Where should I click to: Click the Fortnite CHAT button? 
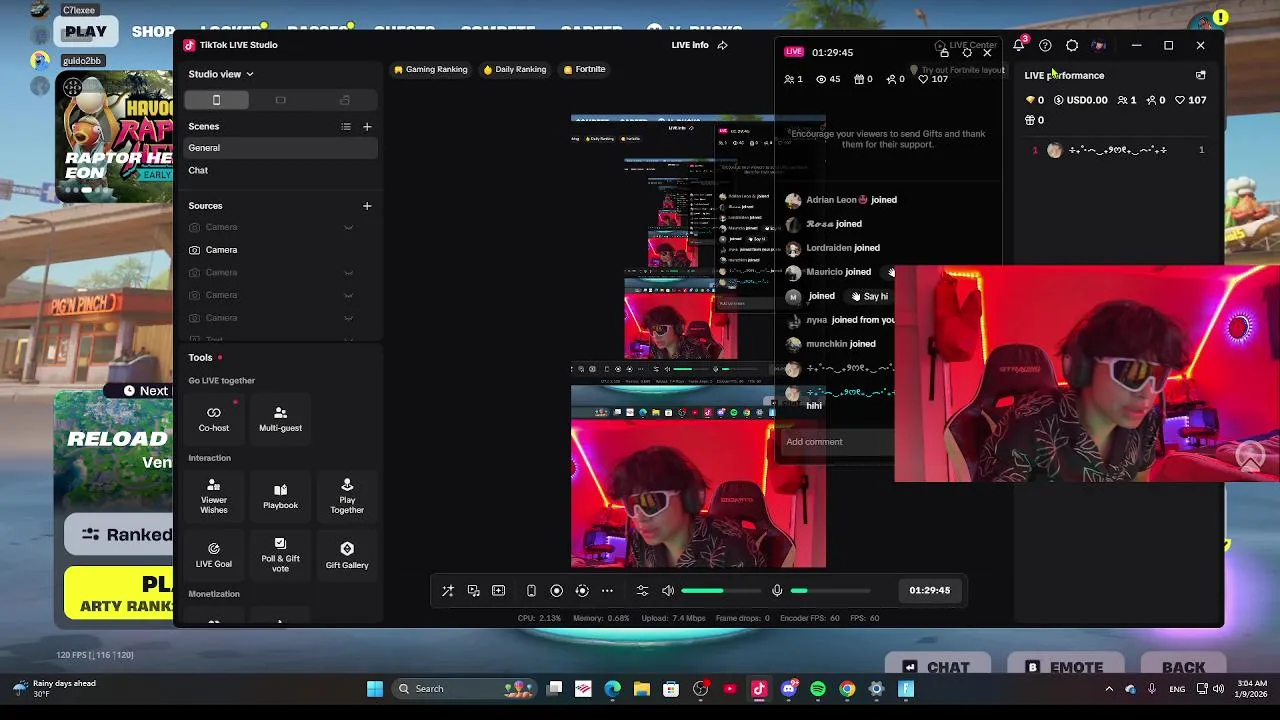[937, 667]
